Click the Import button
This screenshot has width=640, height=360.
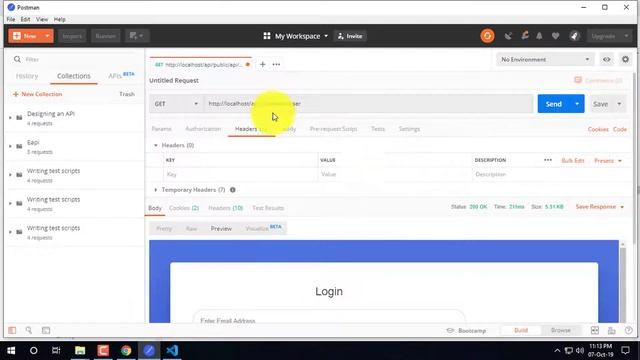pos(72,36)
